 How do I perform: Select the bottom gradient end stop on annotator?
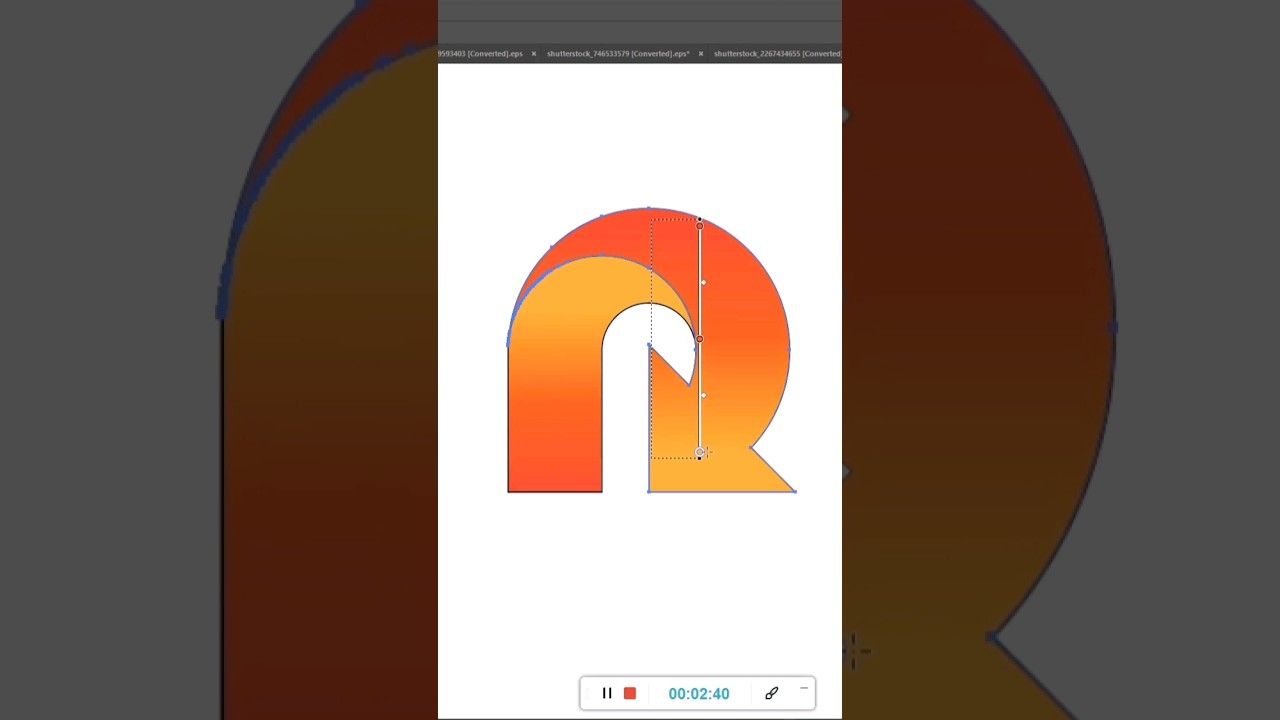[699, 452]
